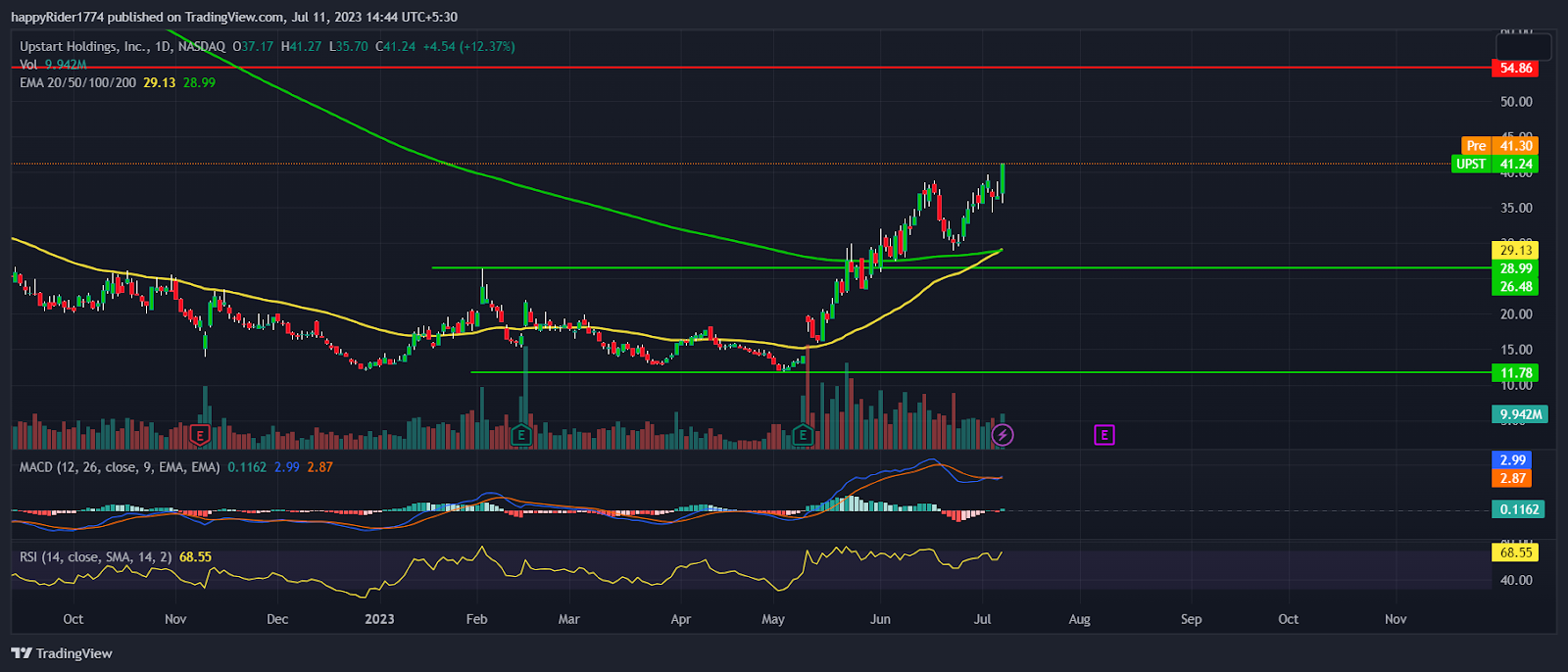Screen dimensions: 1568x672
Task: Select the green 11.78 horizontal support line
Action: point(980,372)
